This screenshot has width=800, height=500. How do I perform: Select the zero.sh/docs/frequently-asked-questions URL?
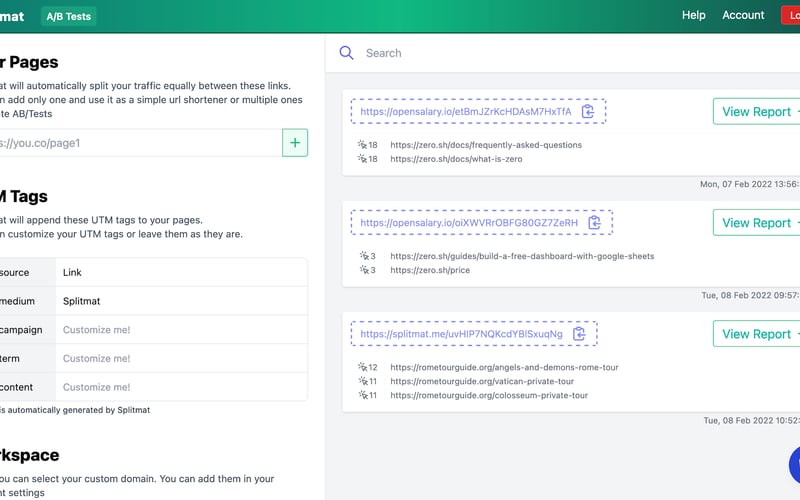[x=486, y=145]
